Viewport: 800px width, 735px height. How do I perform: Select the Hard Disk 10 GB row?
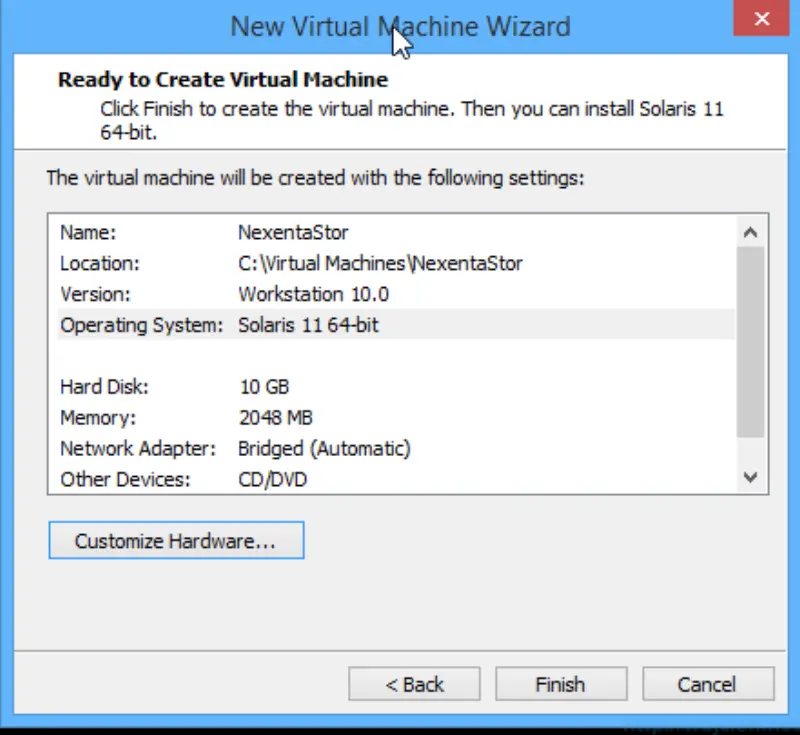(x=200, y=387)
